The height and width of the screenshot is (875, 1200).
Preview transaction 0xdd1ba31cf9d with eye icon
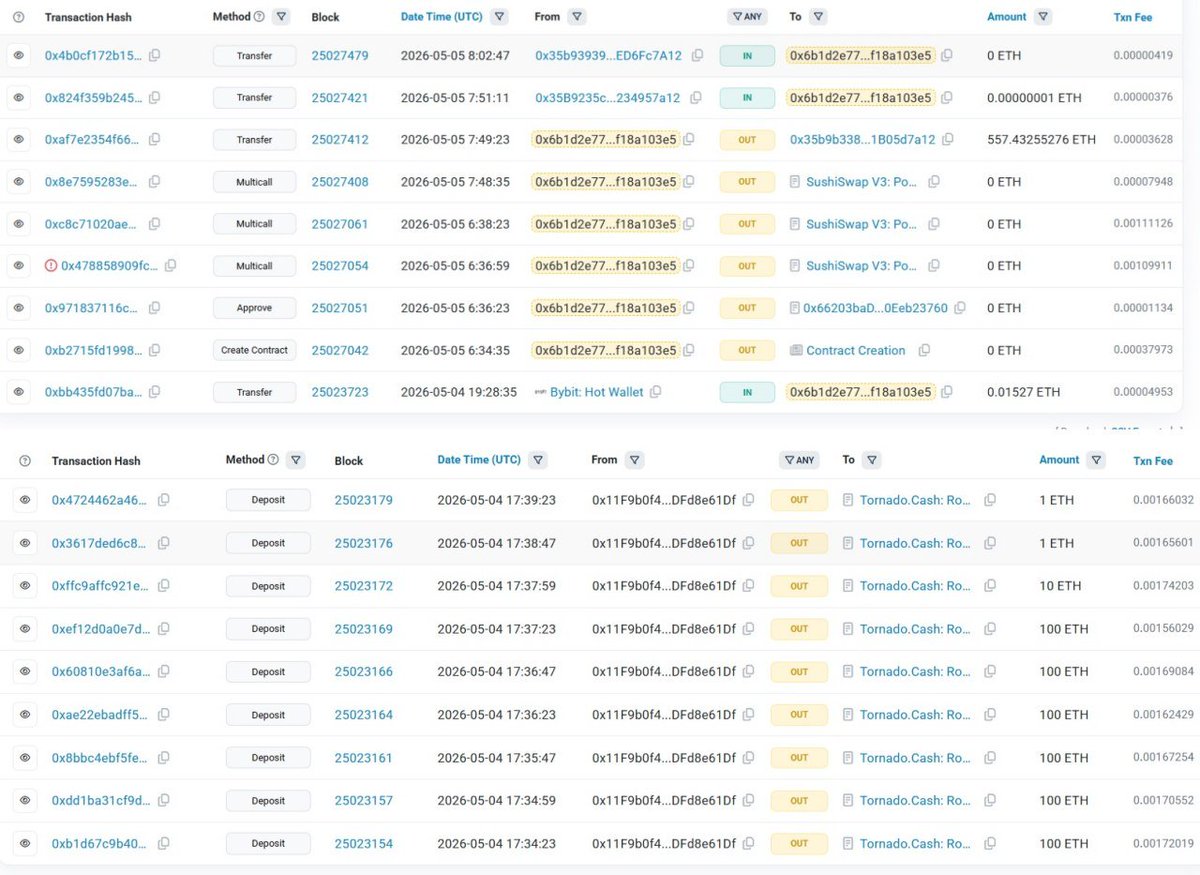pos(25,801)
